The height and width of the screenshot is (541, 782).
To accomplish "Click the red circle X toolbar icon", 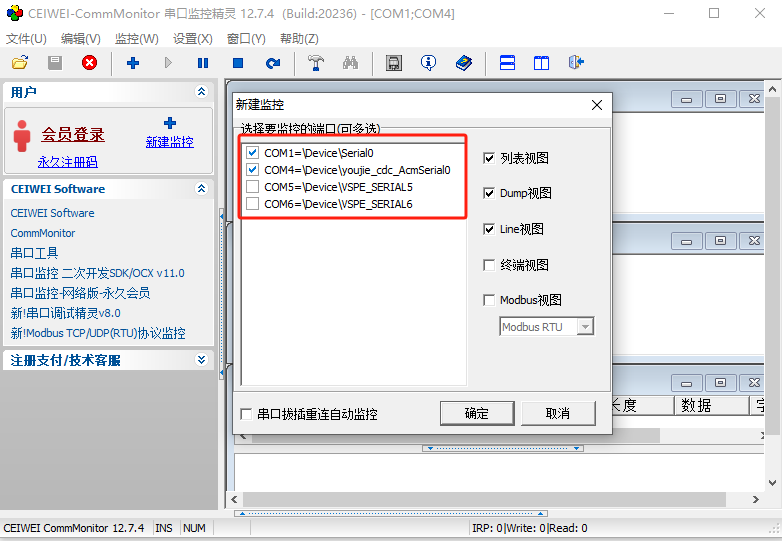I will pyautogui.click(x=89, y=63).
